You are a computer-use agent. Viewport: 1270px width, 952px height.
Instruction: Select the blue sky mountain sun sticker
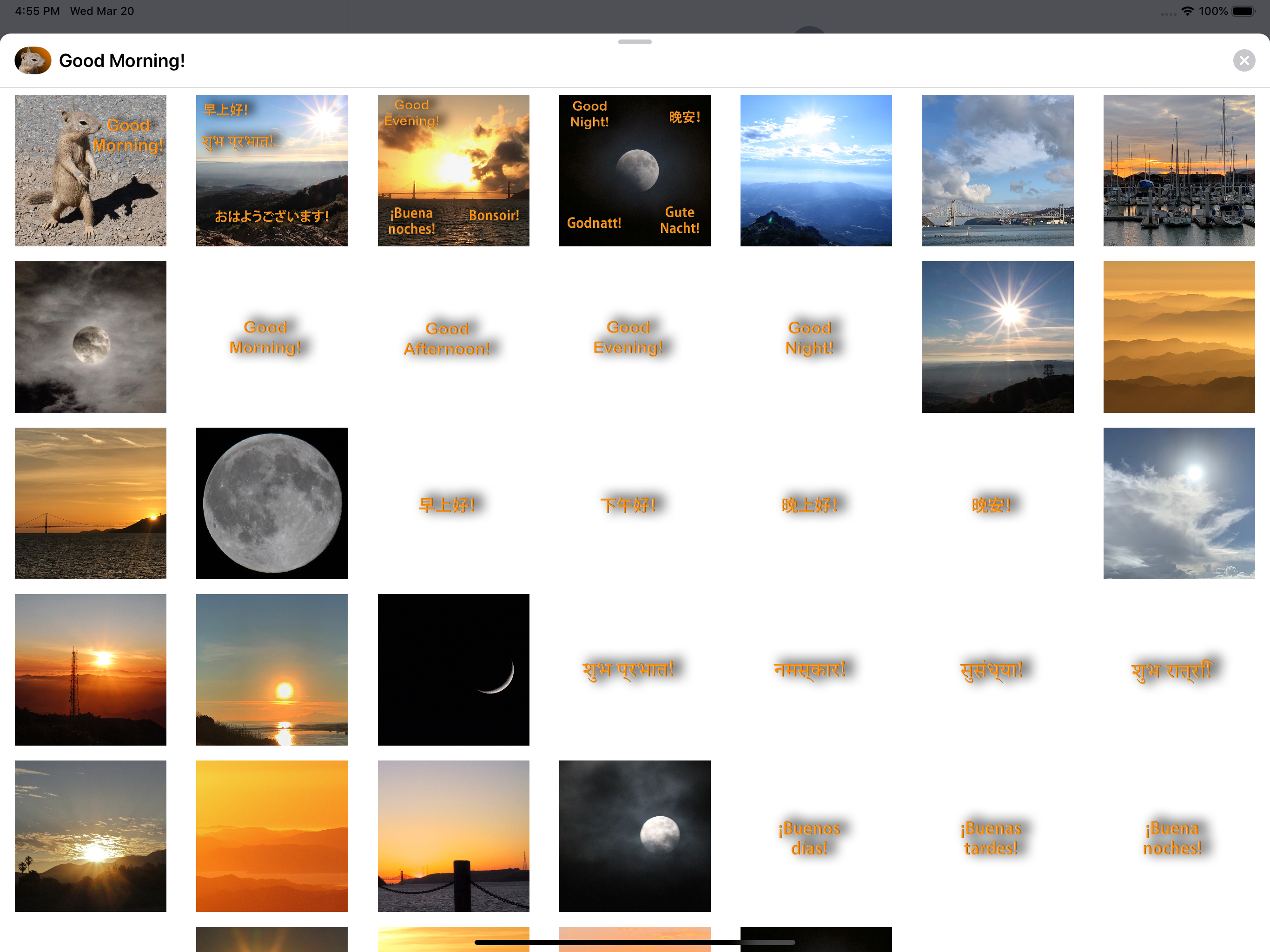tap(816, 171)
